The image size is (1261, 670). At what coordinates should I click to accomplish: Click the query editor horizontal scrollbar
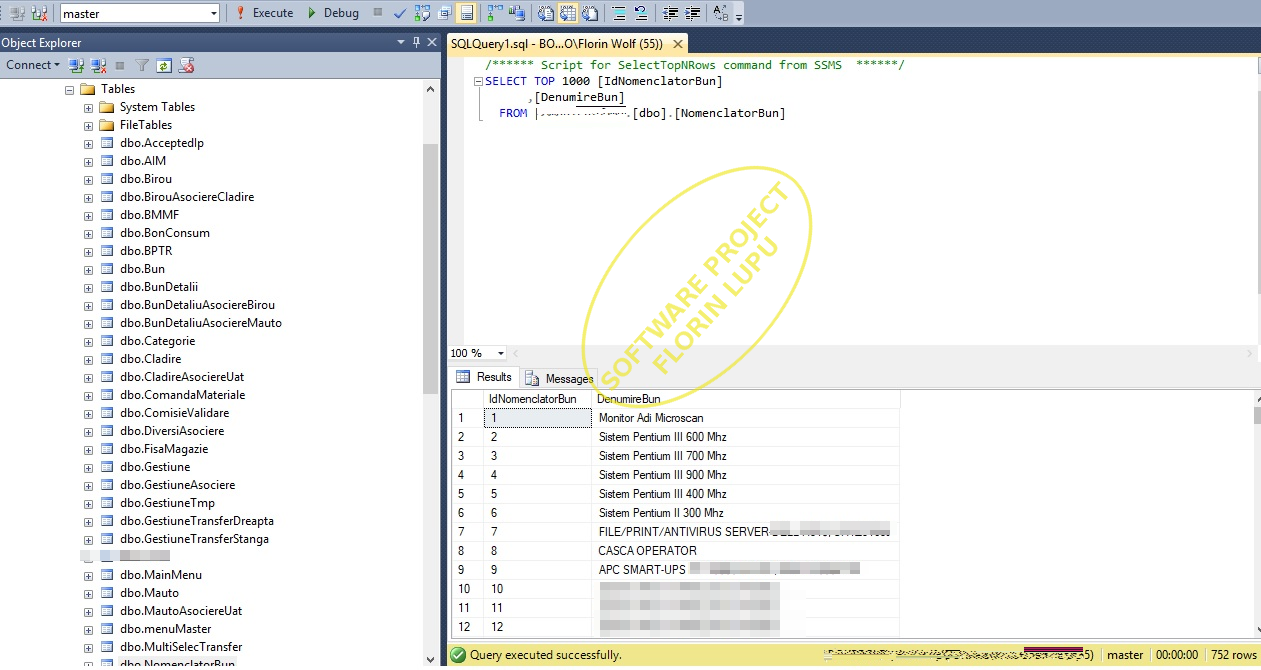click(880, 353)
